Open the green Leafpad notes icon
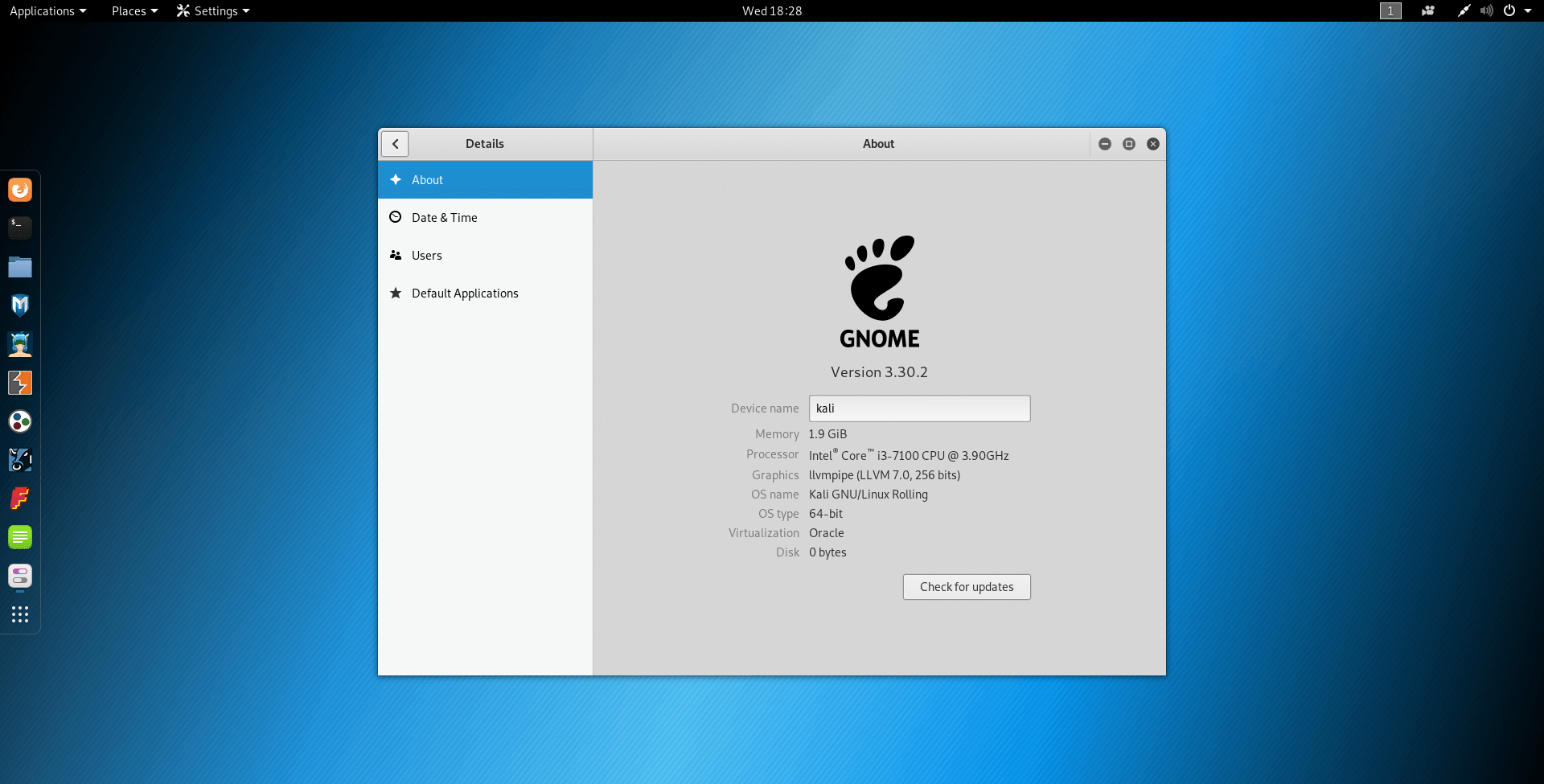This screenshot has height=784, width=1544. (20, 537)
